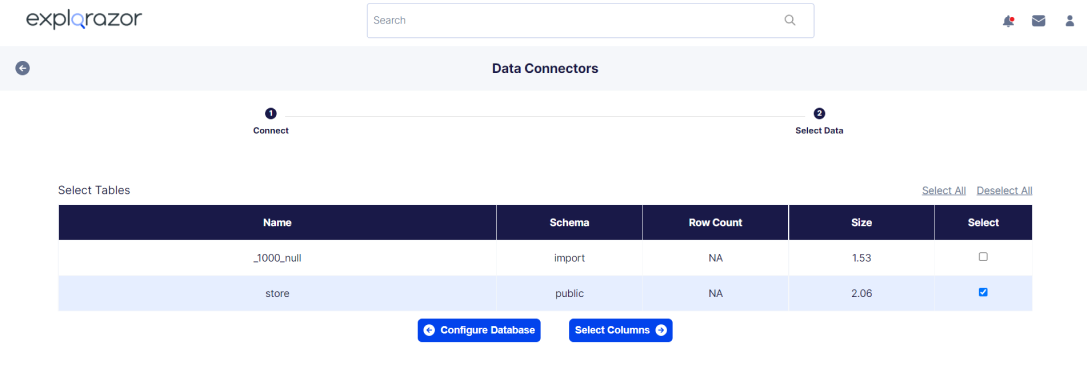Viewport: 1087px width, 382px height.
Task: Open the notifications bell icon
Action: (1008, 21)
